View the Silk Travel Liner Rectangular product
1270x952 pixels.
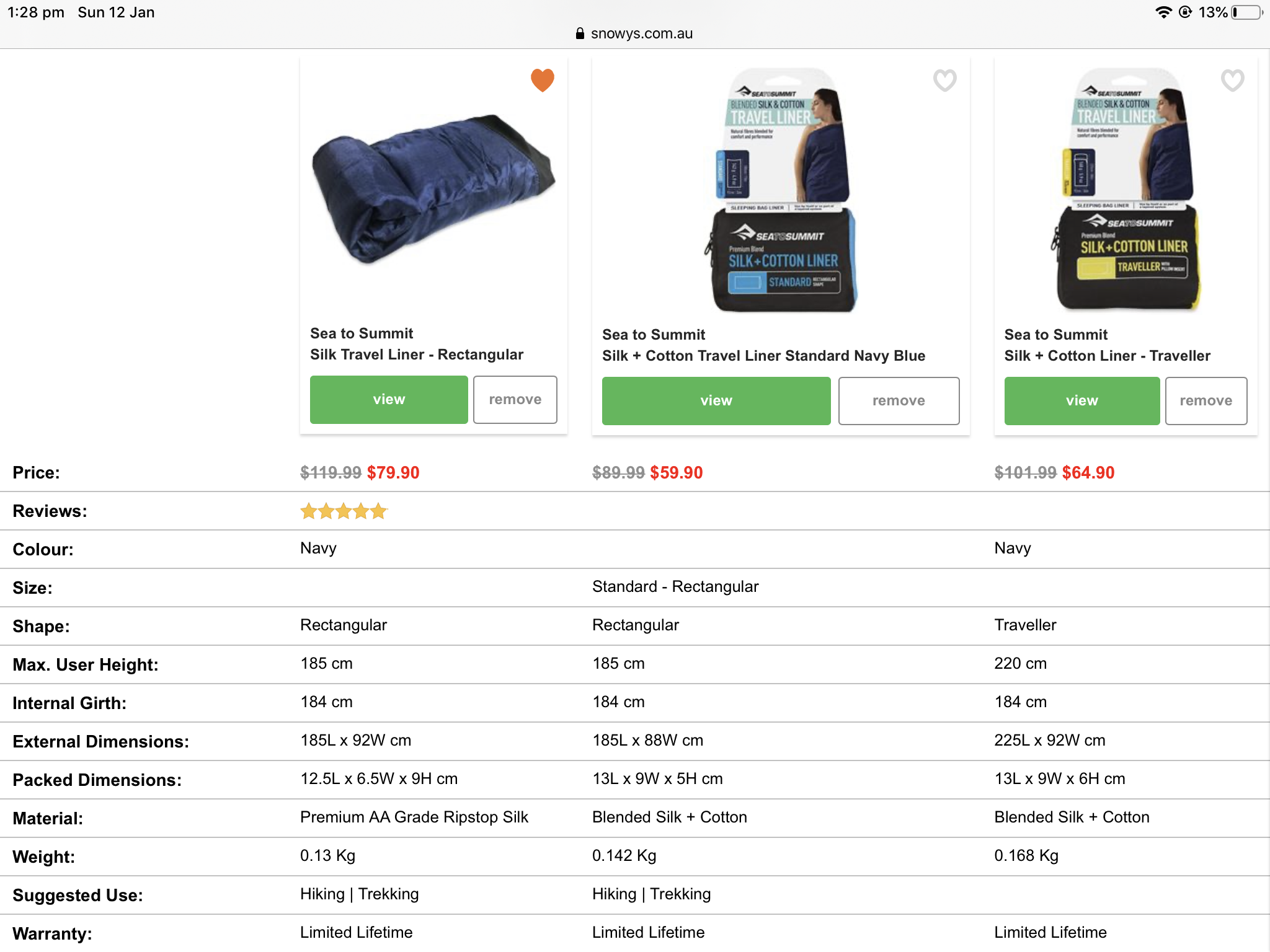[389, 400]
